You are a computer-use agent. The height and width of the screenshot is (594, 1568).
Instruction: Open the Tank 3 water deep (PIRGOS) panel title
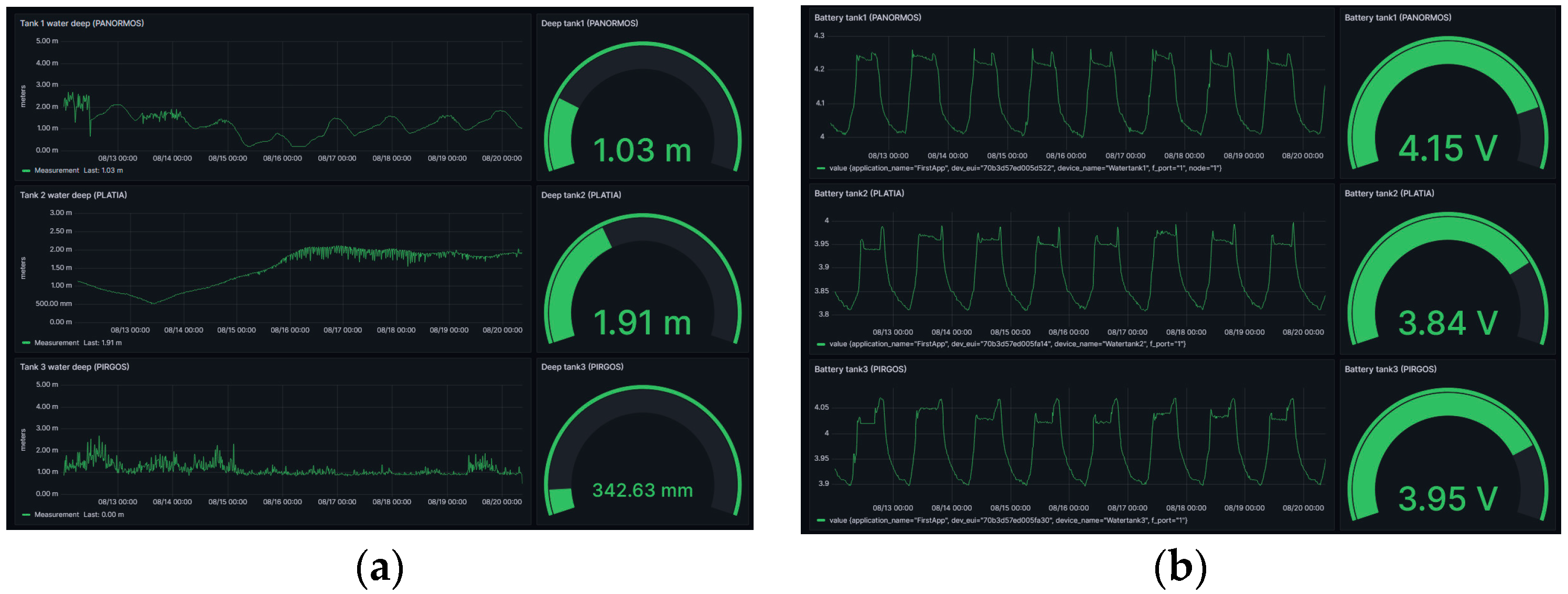point(74,367)
